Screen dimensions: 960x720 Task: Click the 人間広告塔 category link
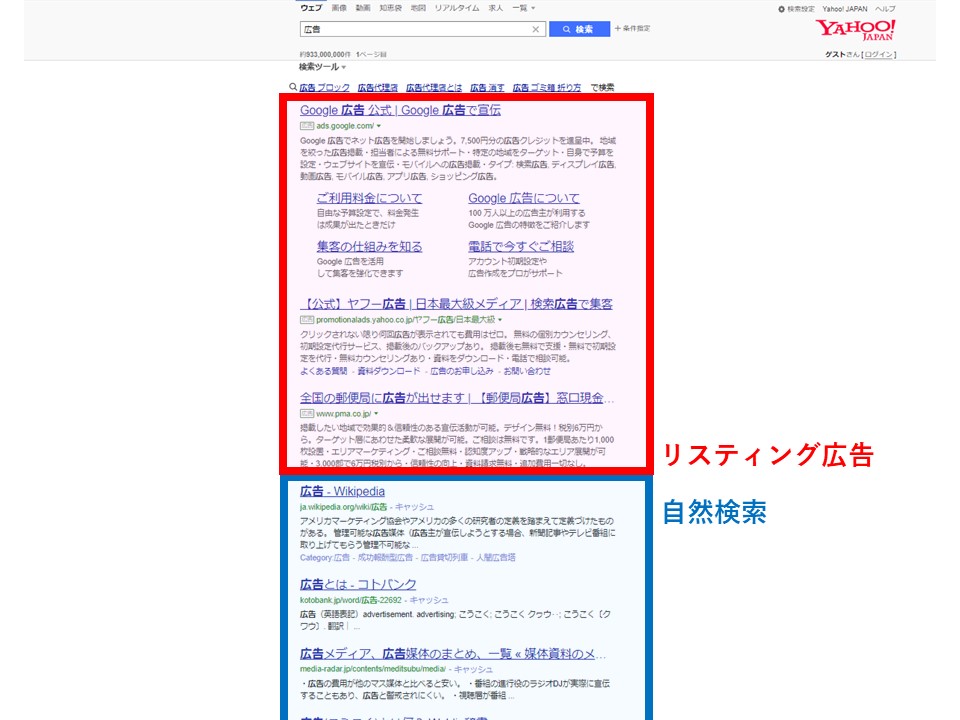tap(496, 558)
